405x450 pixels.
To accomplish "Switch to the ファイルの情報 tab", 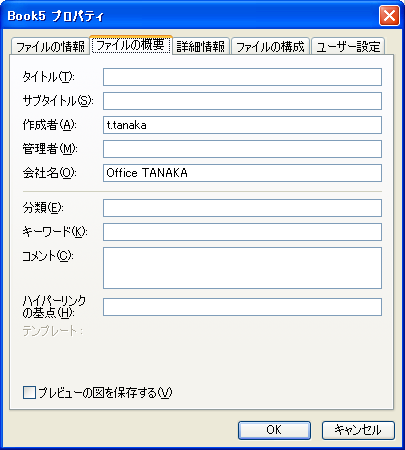I will tap(50, 46).
